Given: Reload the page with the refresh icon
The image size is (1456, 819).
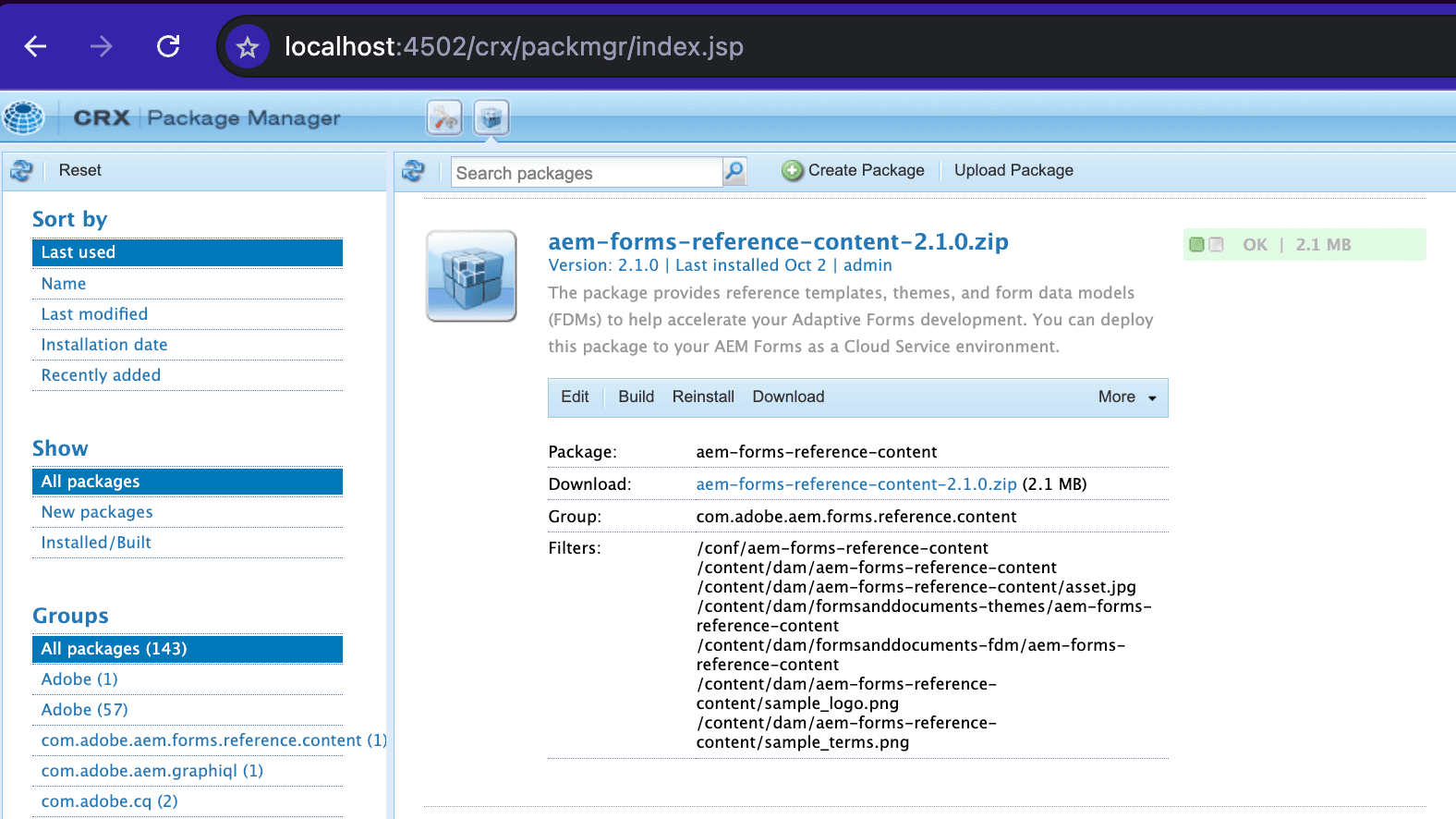Looking at the screenshot, I should (168, 46).
